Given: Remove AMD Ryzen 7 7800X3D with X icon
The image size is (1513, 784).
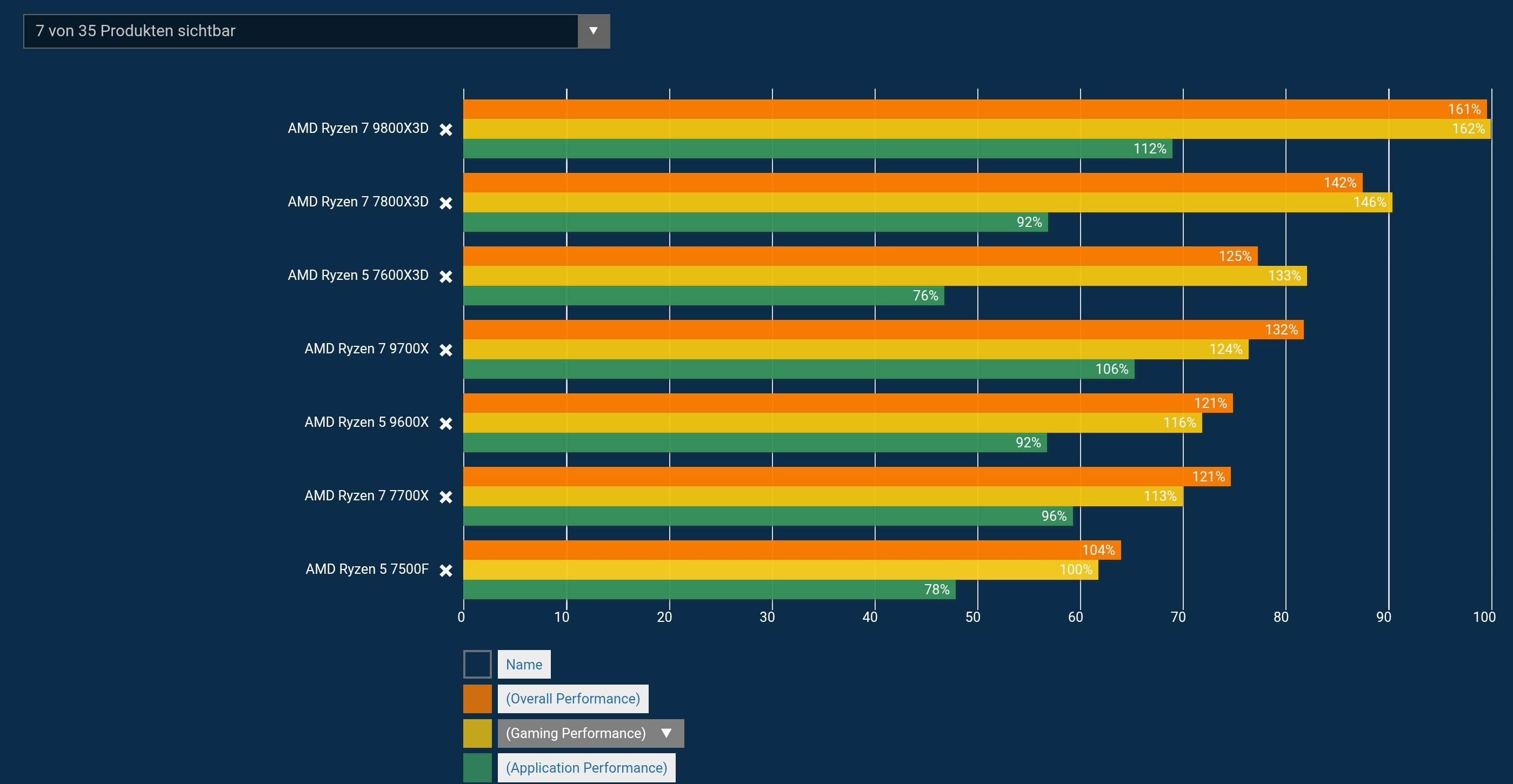Looking at the screenshot, I should [x=446, y=203].
